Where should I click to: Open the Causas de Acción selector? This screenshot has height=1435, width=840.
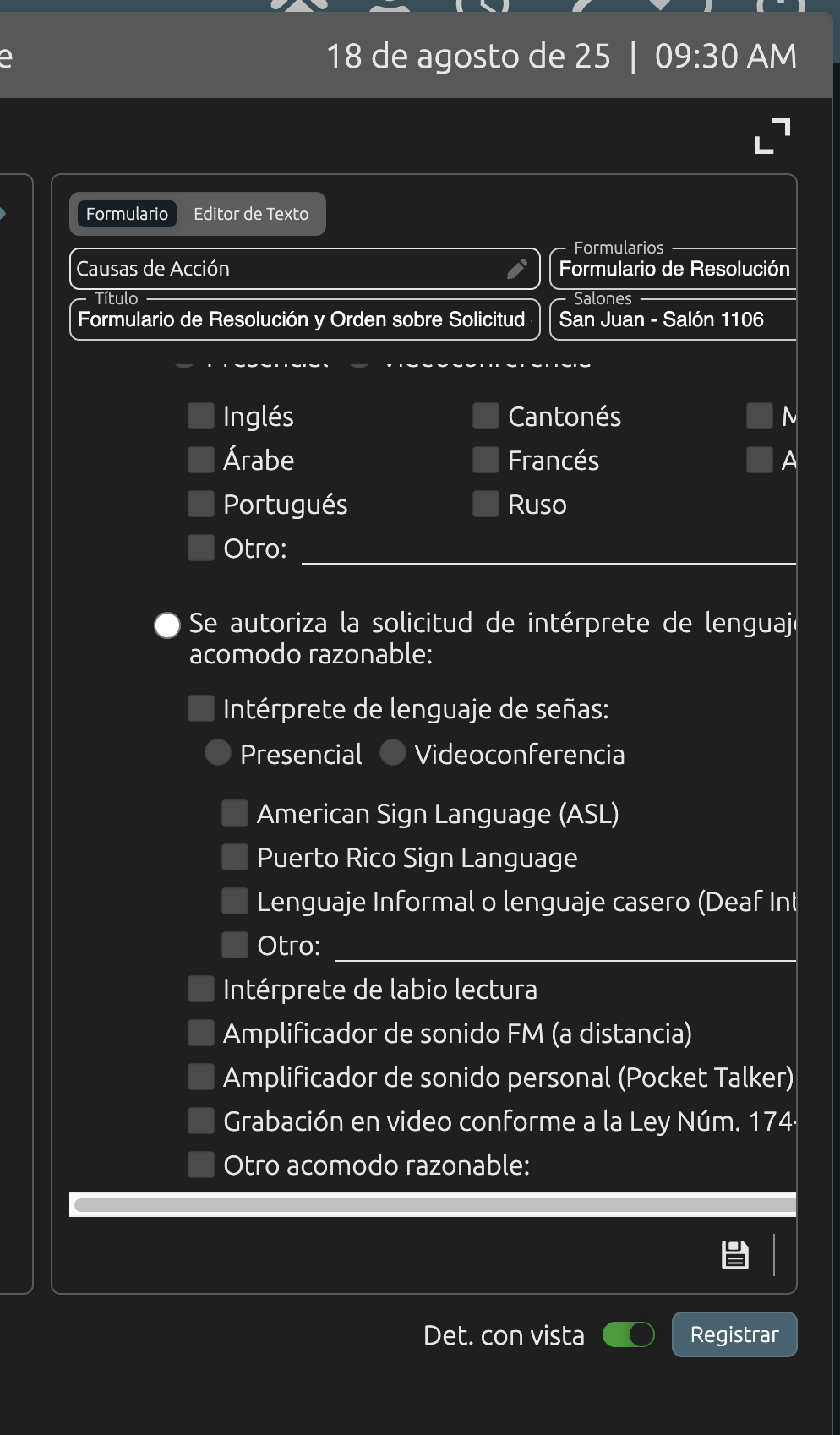tap(287, 269)
